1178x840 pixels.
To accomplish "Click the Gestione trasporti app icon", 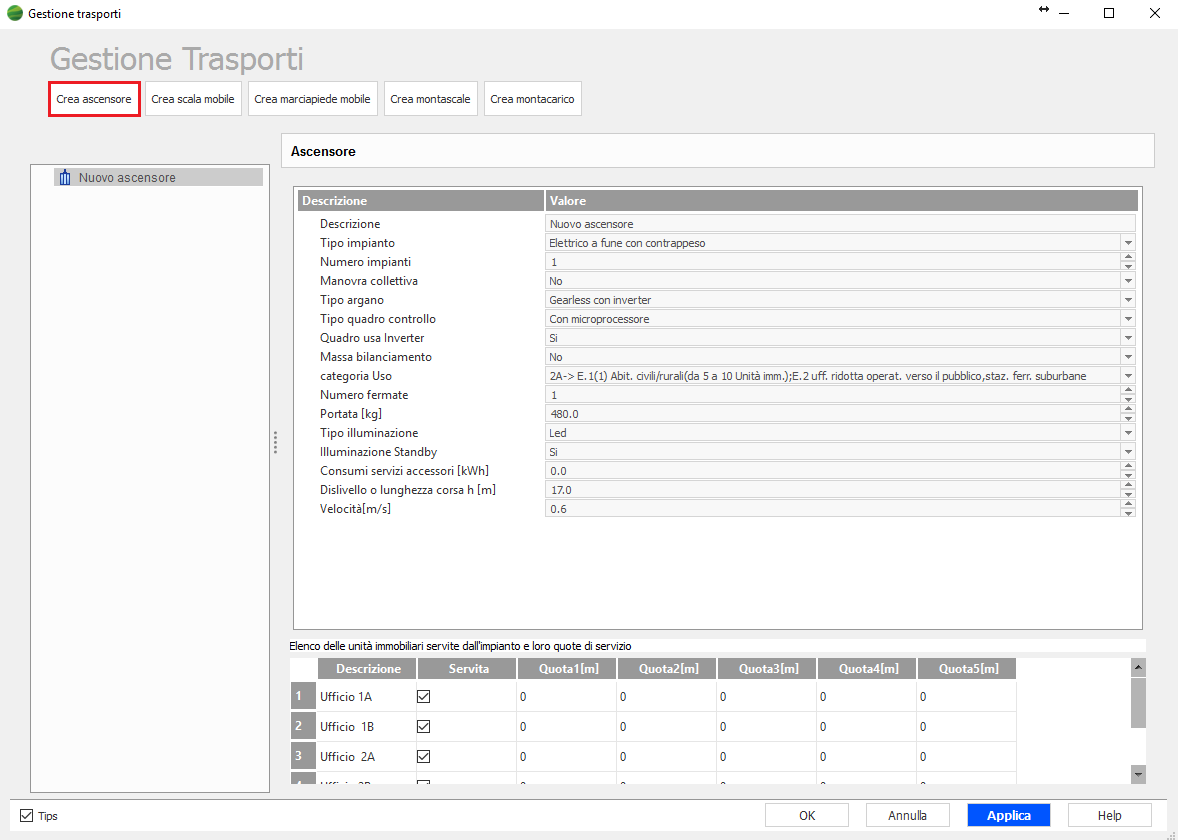I will coord(15,14).
